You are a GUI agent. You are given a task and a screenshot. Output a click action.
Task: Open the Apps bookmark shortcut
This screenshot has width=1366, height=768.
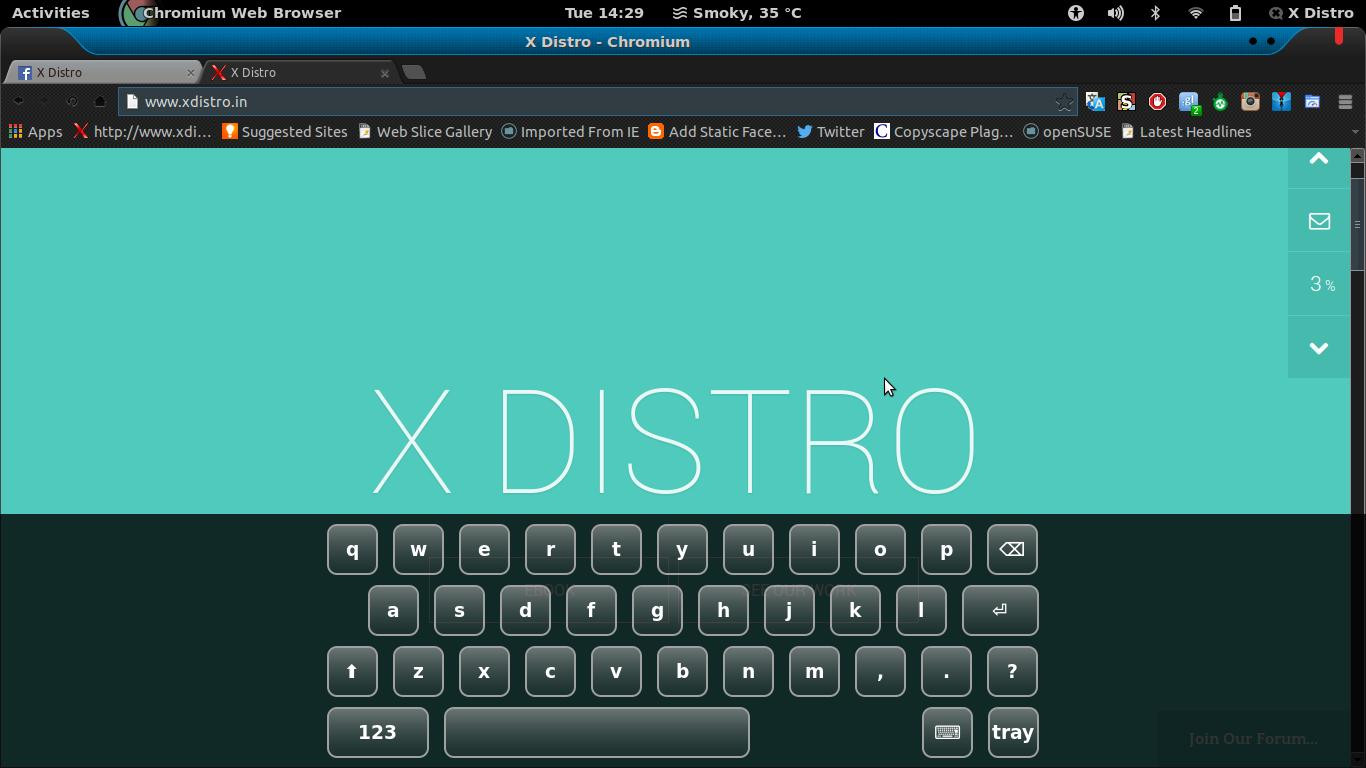pos(36,132)
